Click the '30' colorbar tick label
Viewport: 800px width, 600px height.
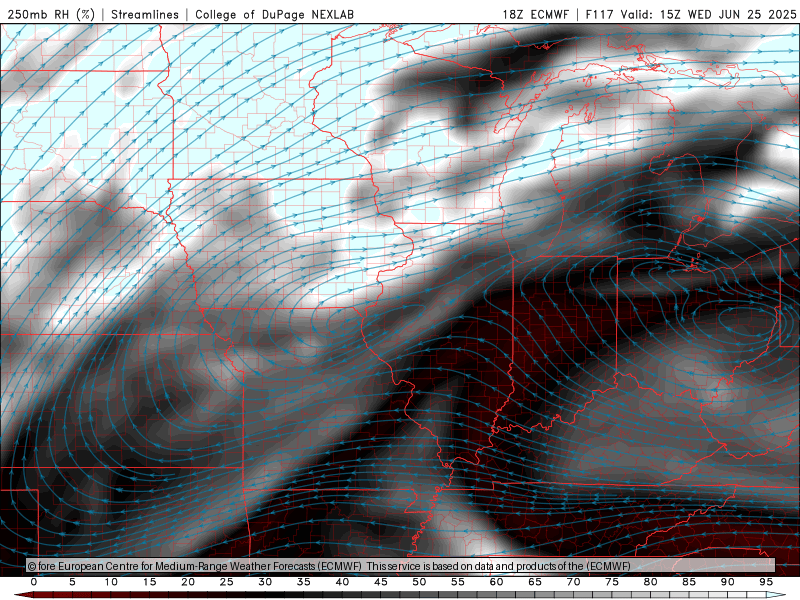tap(265, 582)
